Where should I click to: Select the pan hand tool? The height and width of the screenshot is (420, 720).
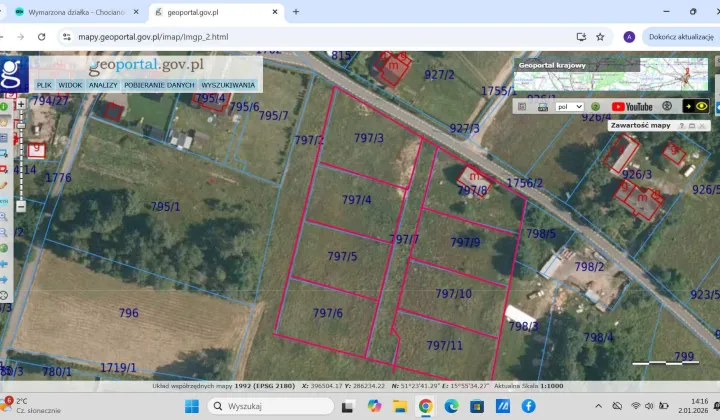pos(4,122)
